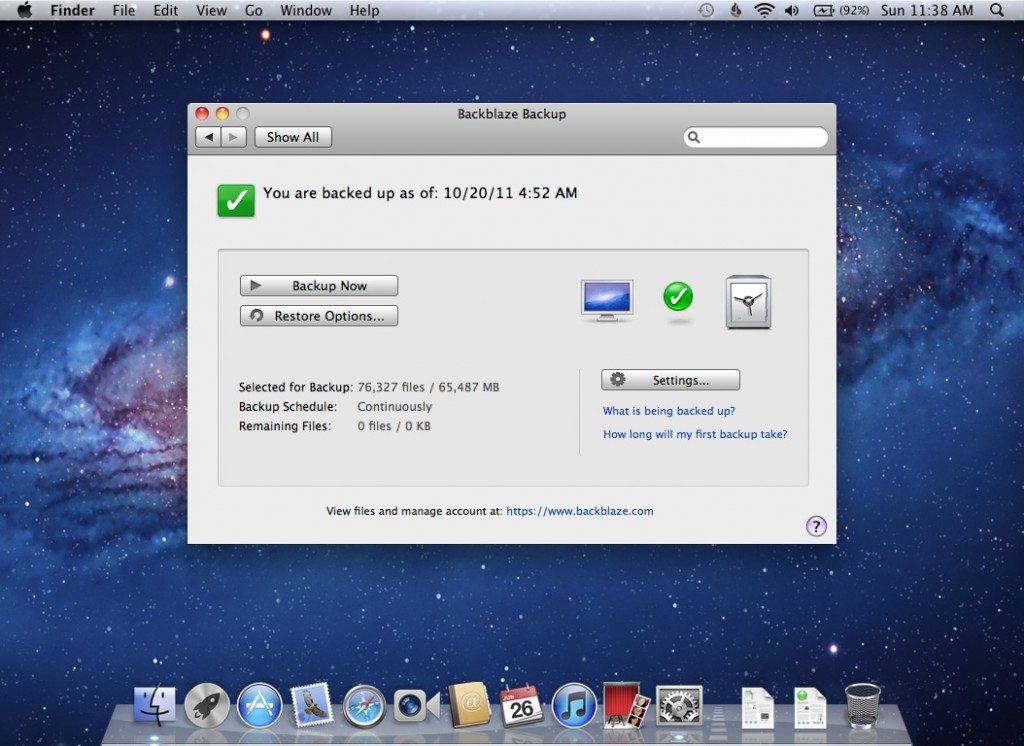Open Launchpad from the Dock

(207, 705)
